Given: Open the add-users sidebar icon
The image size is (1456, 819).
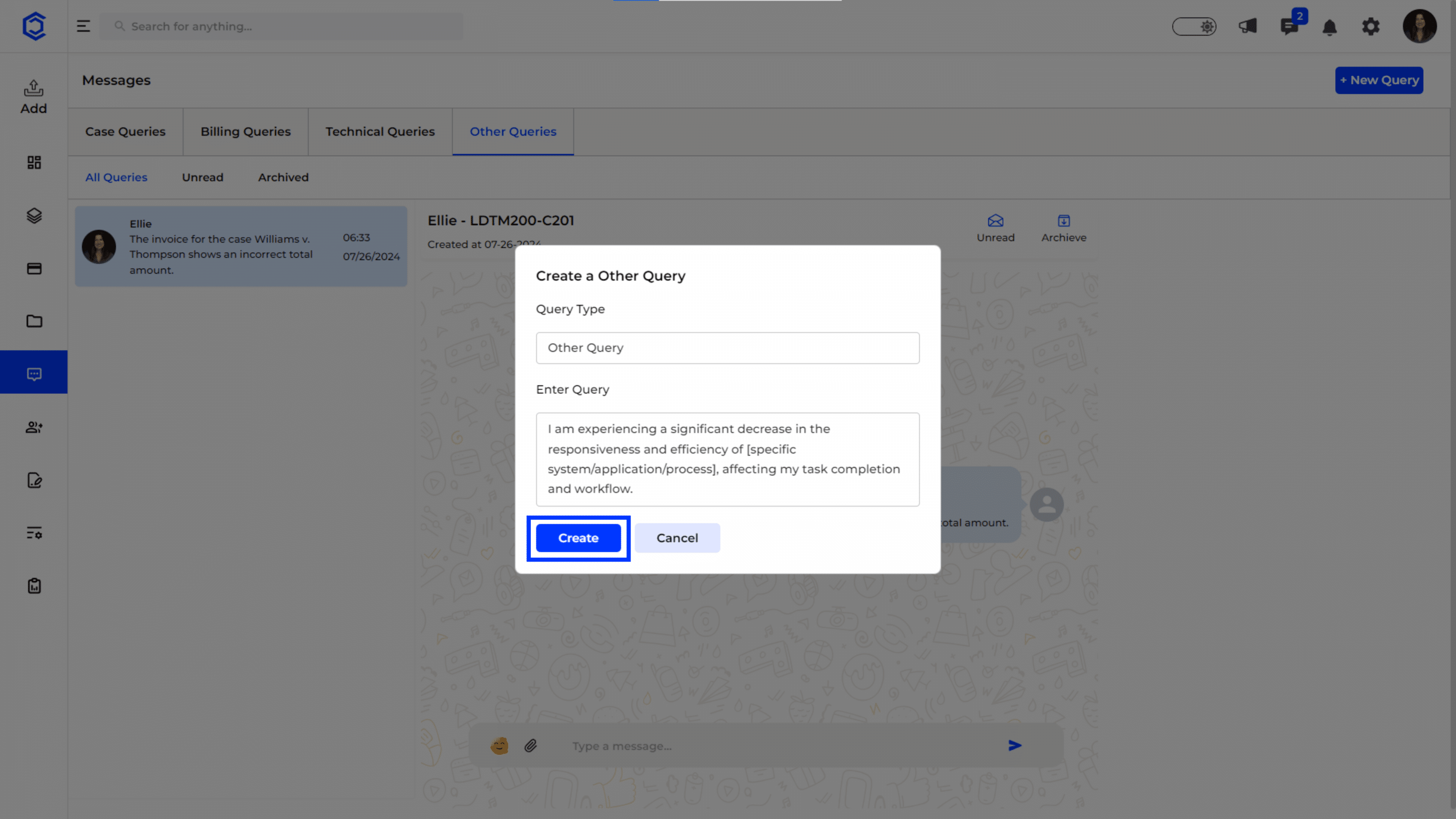Looking at the screenshot, I should 34,427.
